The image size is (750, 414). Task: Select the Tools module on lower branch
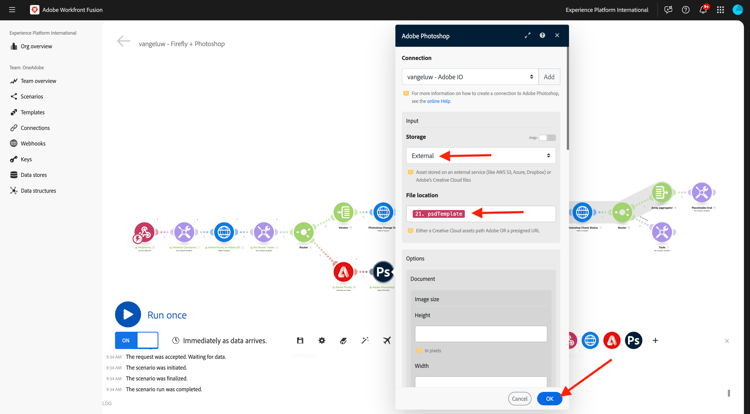point(662,232)
